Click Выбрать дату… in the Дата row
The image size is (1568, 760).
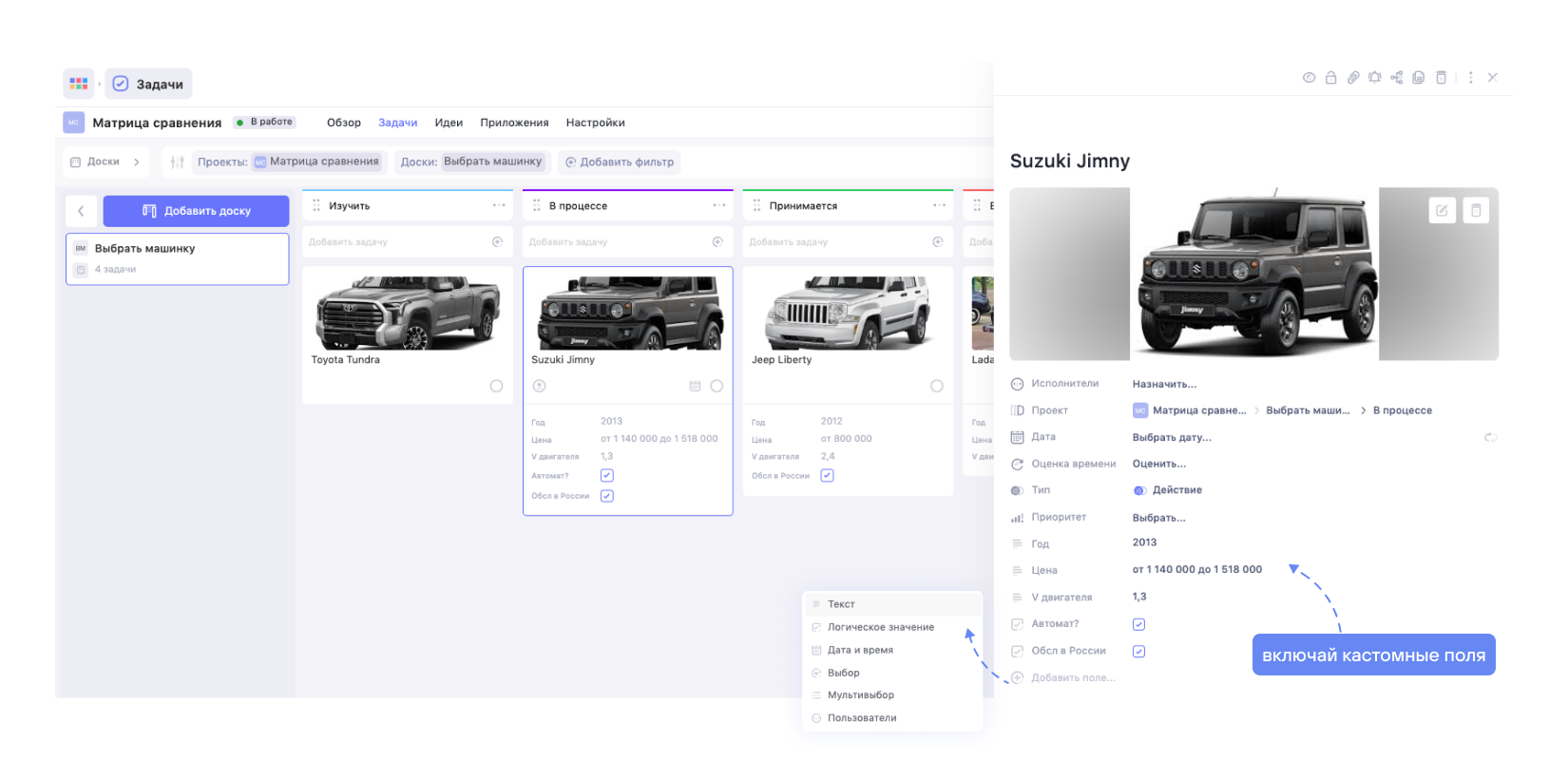1172,438
